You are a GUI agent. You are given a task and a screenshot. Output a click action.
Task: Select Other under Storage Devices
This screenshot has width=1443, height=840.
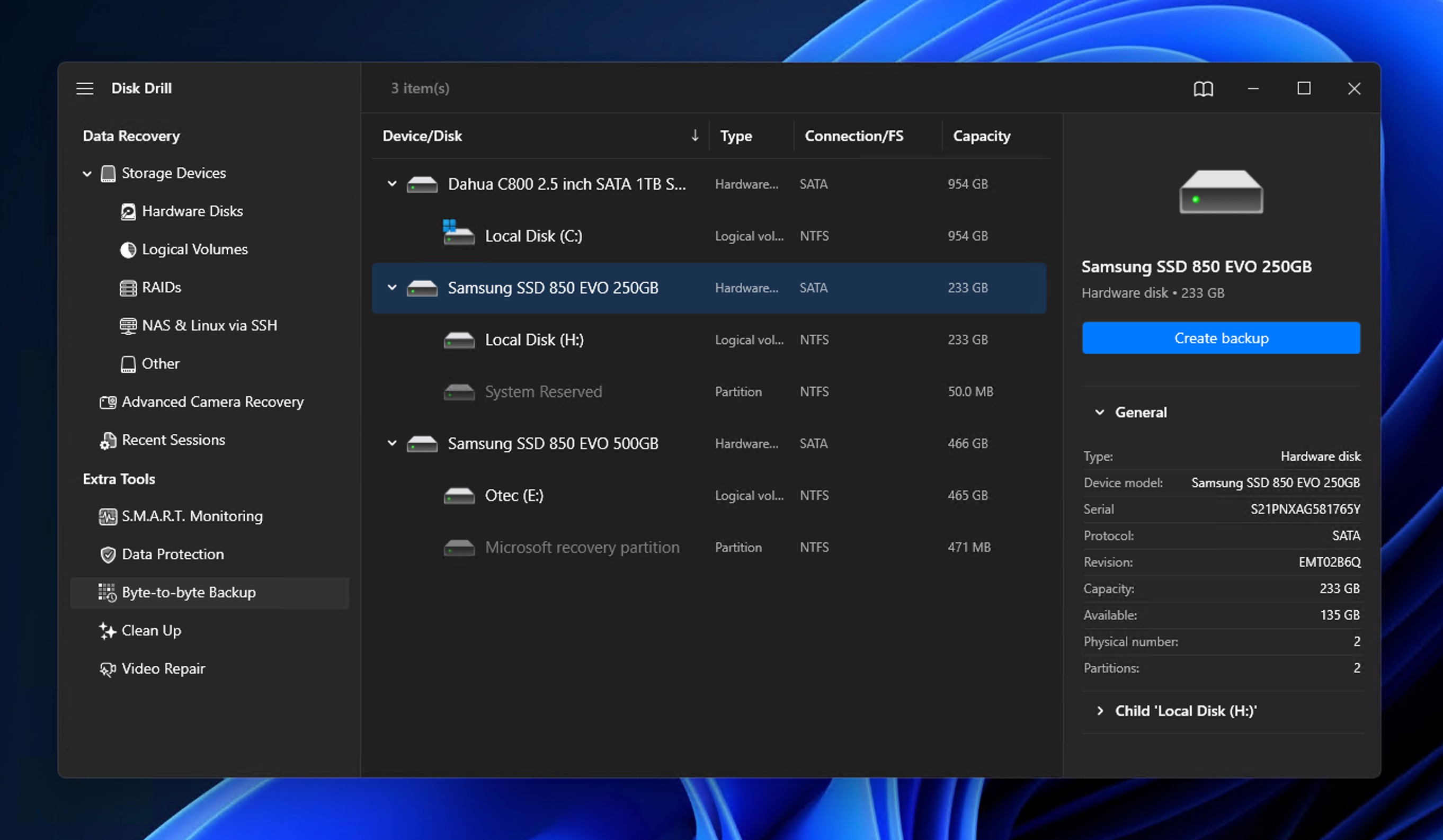pos(161,364)
